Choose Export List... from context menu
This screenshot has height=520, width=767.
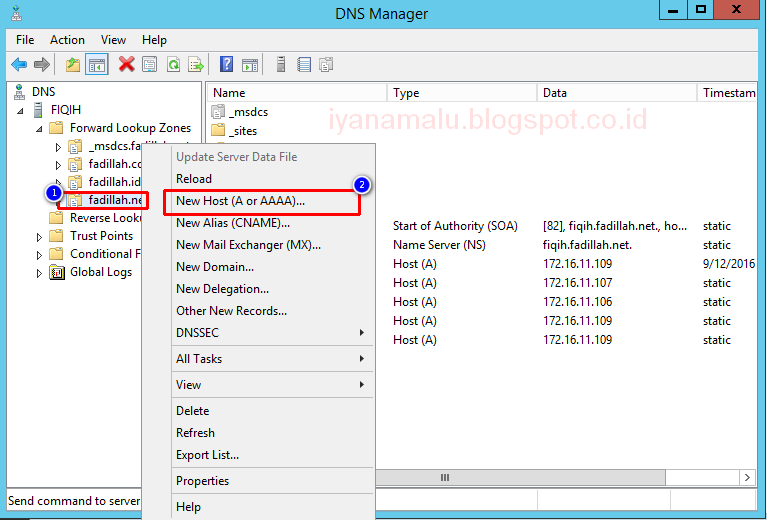(x=273, y=454)
